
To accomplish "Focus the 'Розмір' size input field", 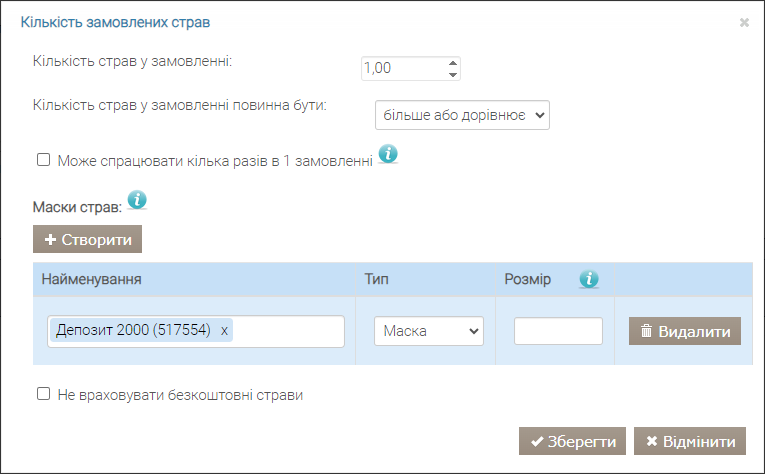I will click(x=558, y=331).
